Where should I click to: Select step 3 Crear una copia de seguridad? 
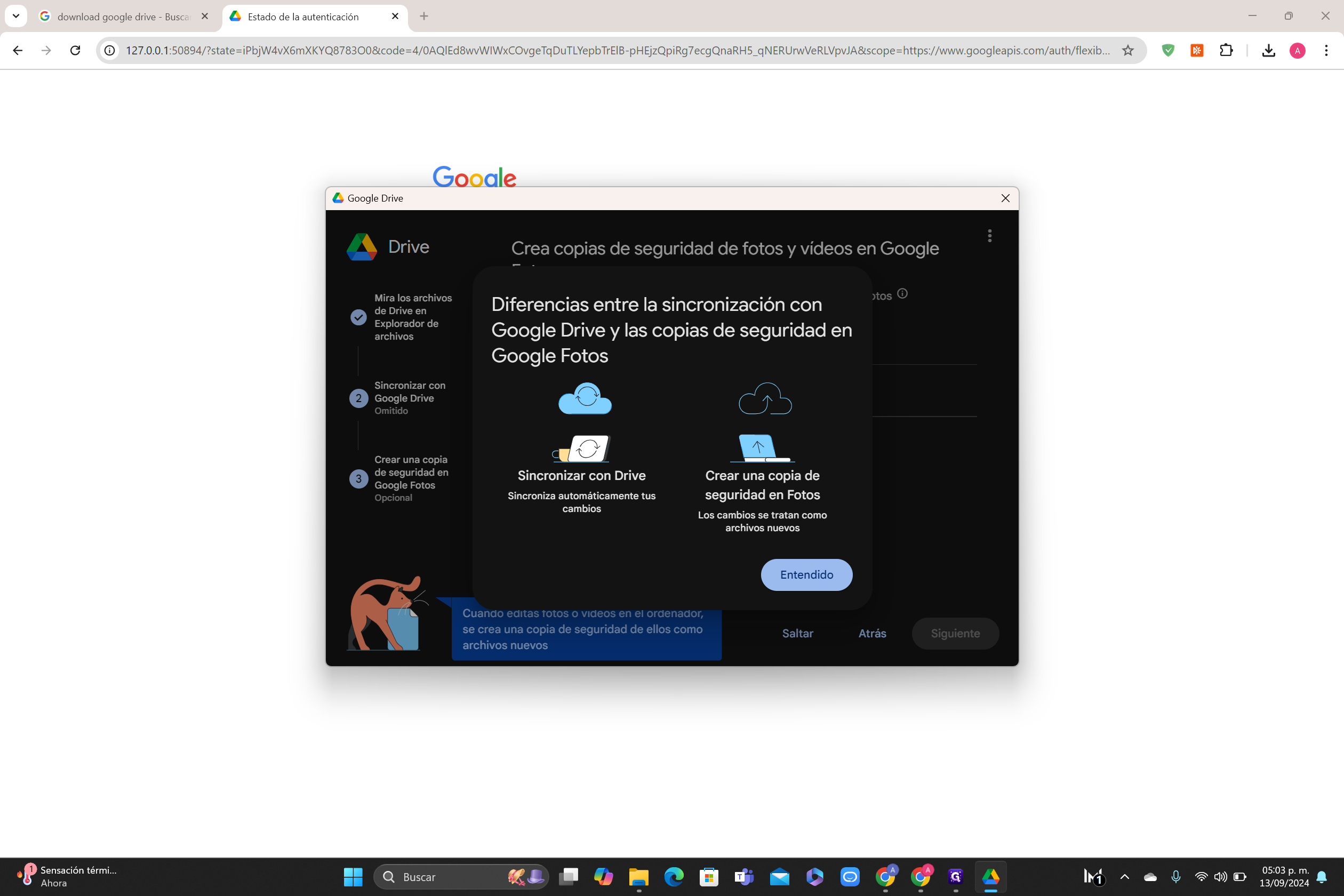[400, 478]
